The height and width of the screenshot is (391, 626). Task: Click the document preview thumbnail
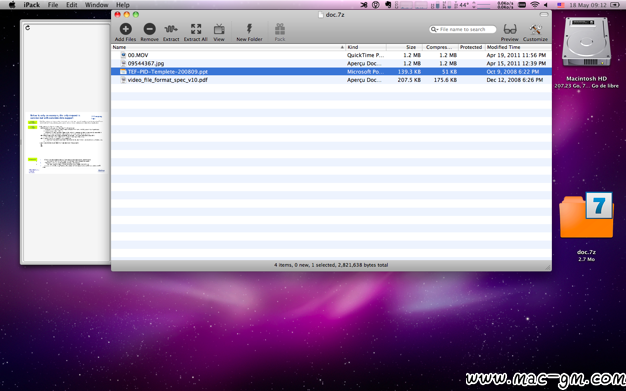coord(66,143)
